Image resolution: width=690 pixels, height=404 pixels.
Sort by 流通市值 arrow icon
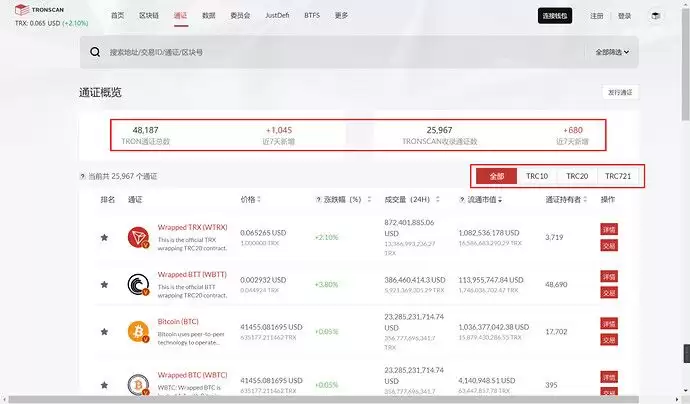click(x=500, y=200)
